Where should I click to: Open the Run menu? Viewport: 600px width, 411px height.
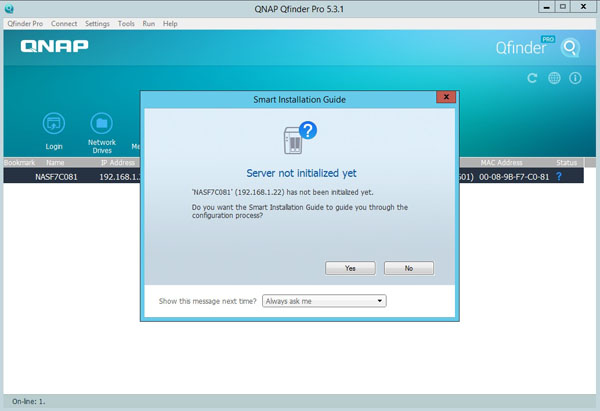click(148, 24)
